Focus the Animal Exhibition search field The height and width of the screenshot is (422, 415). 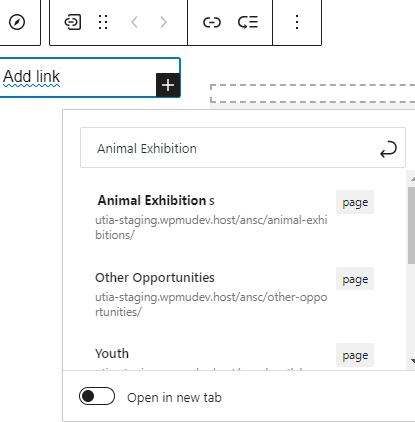coord(243,147)
